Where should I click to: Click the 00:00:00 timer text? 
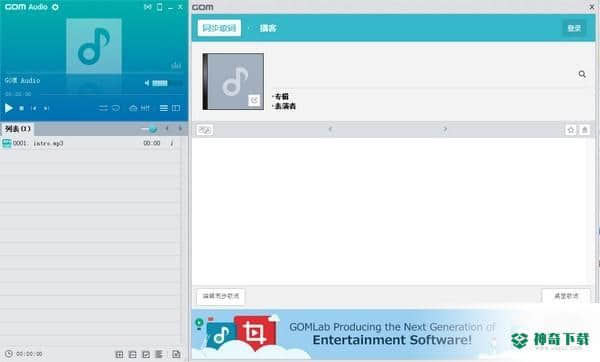29,354
